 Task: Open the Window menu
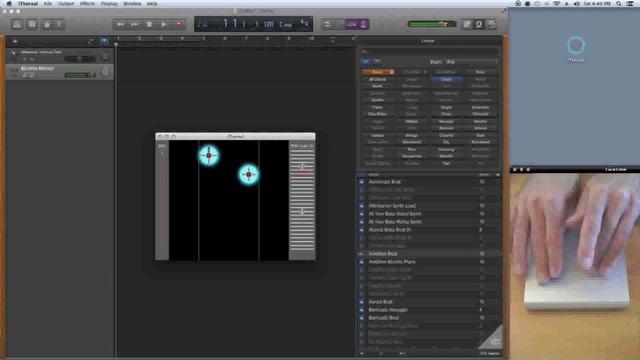point(132,4)
